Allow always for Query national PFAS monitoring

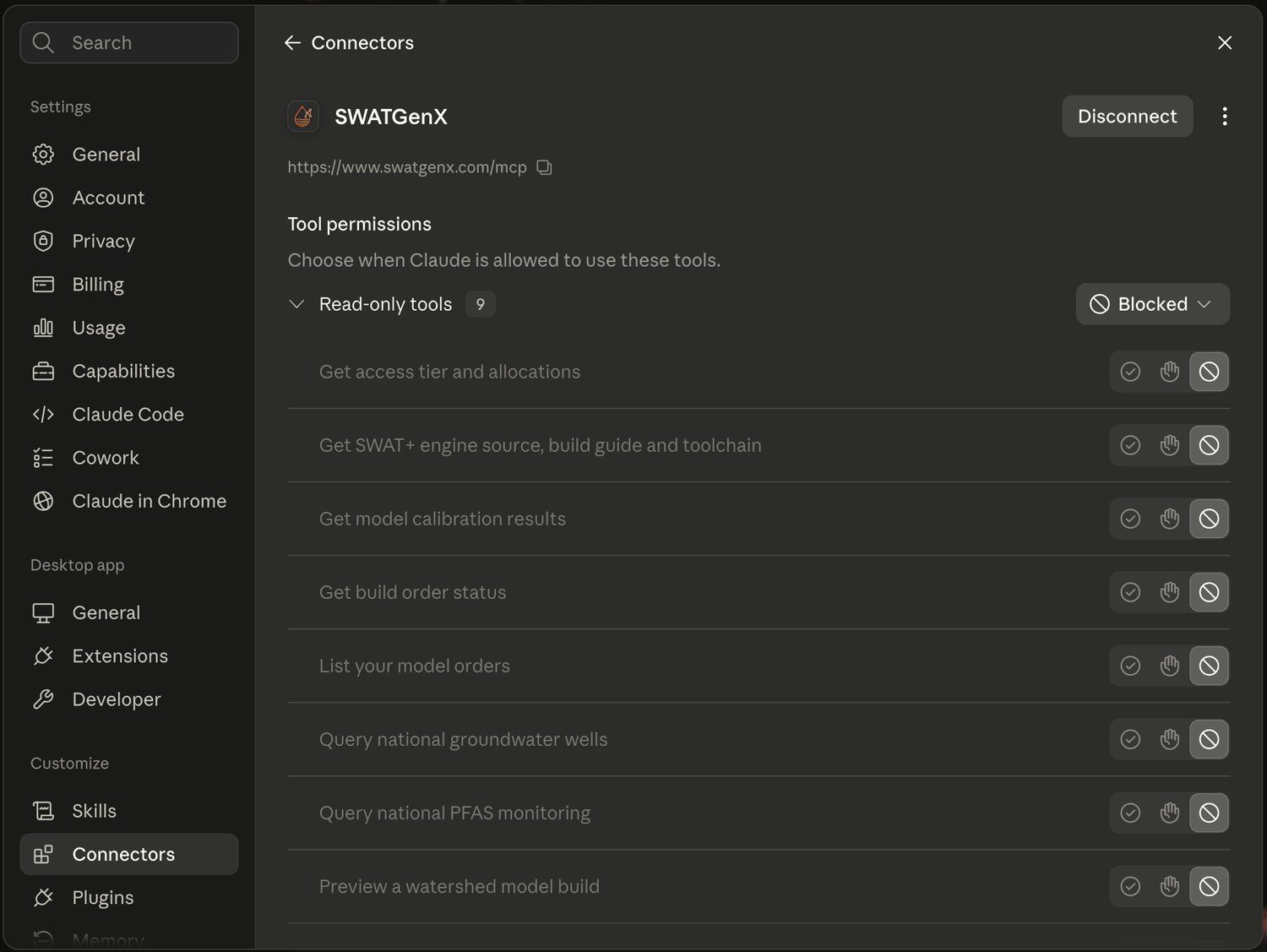tap(1130, 813)
